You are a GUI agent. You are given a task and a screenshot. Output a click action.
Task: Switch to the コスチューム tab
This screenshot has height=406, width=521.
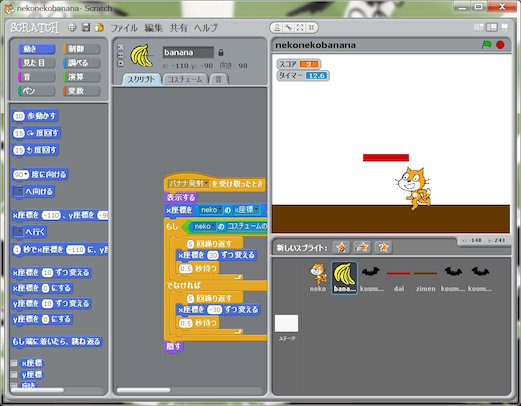[x=185, y=79]
